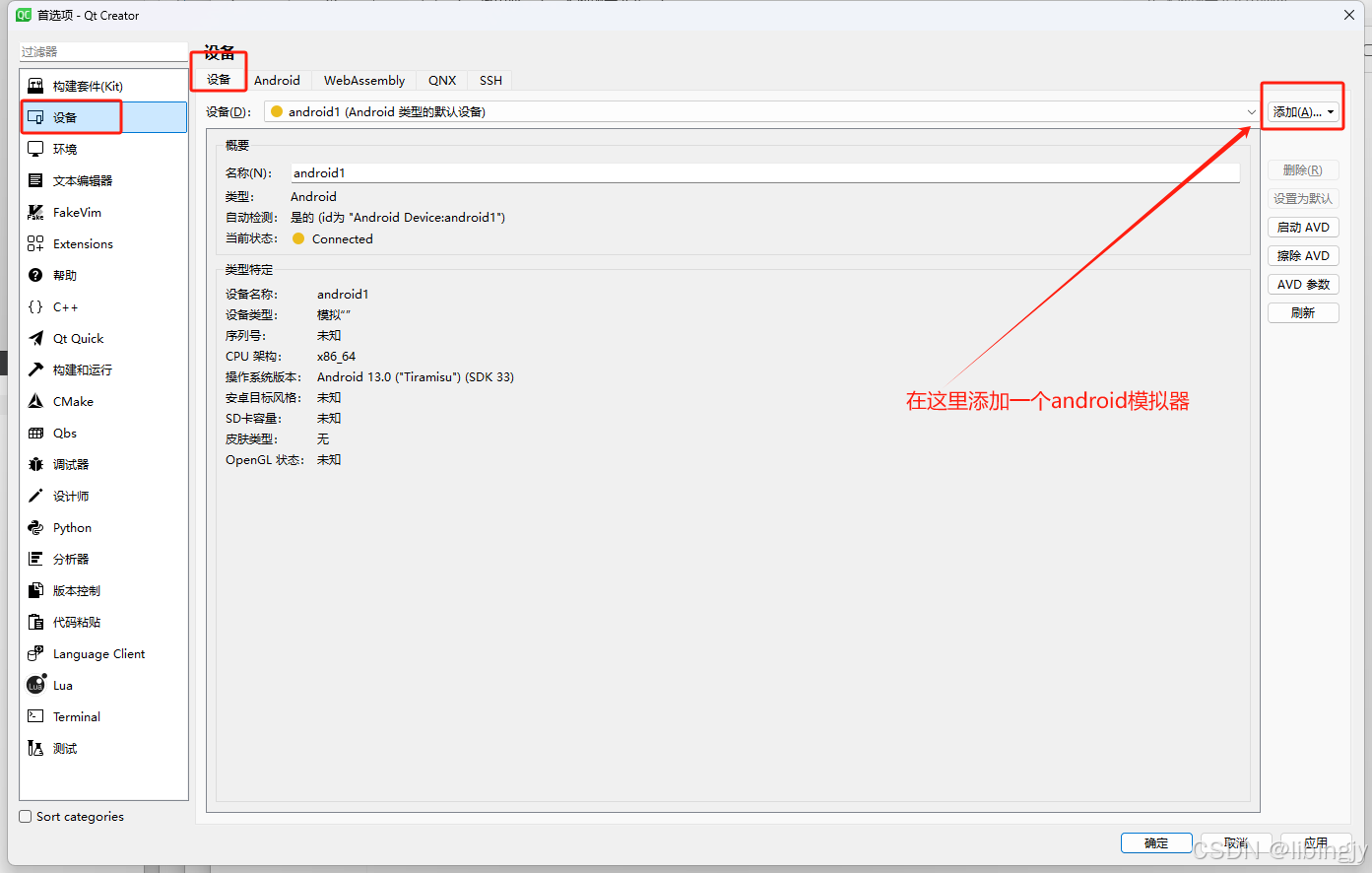Open the C++ braces icon

click(x=35, y=306)
